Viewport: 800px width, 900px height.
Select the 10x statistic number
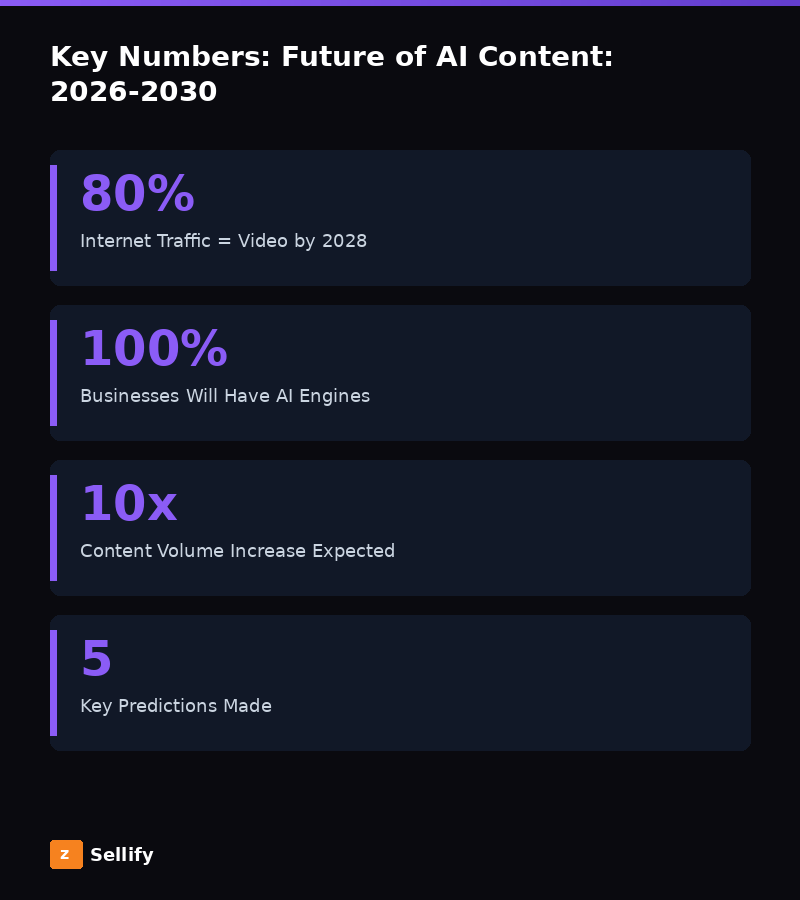click(x=128, y=504)
